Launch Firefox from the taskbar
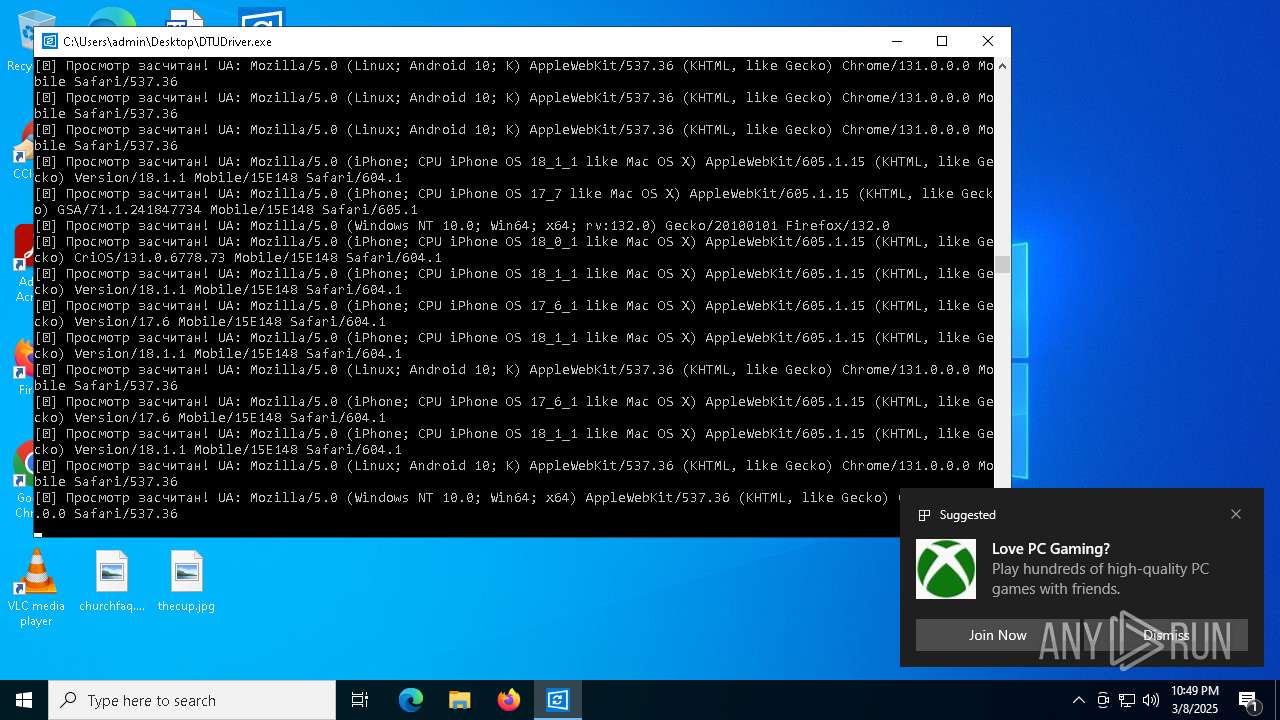The height and width of the screenshot is (720, 1280). click(509, 700)
